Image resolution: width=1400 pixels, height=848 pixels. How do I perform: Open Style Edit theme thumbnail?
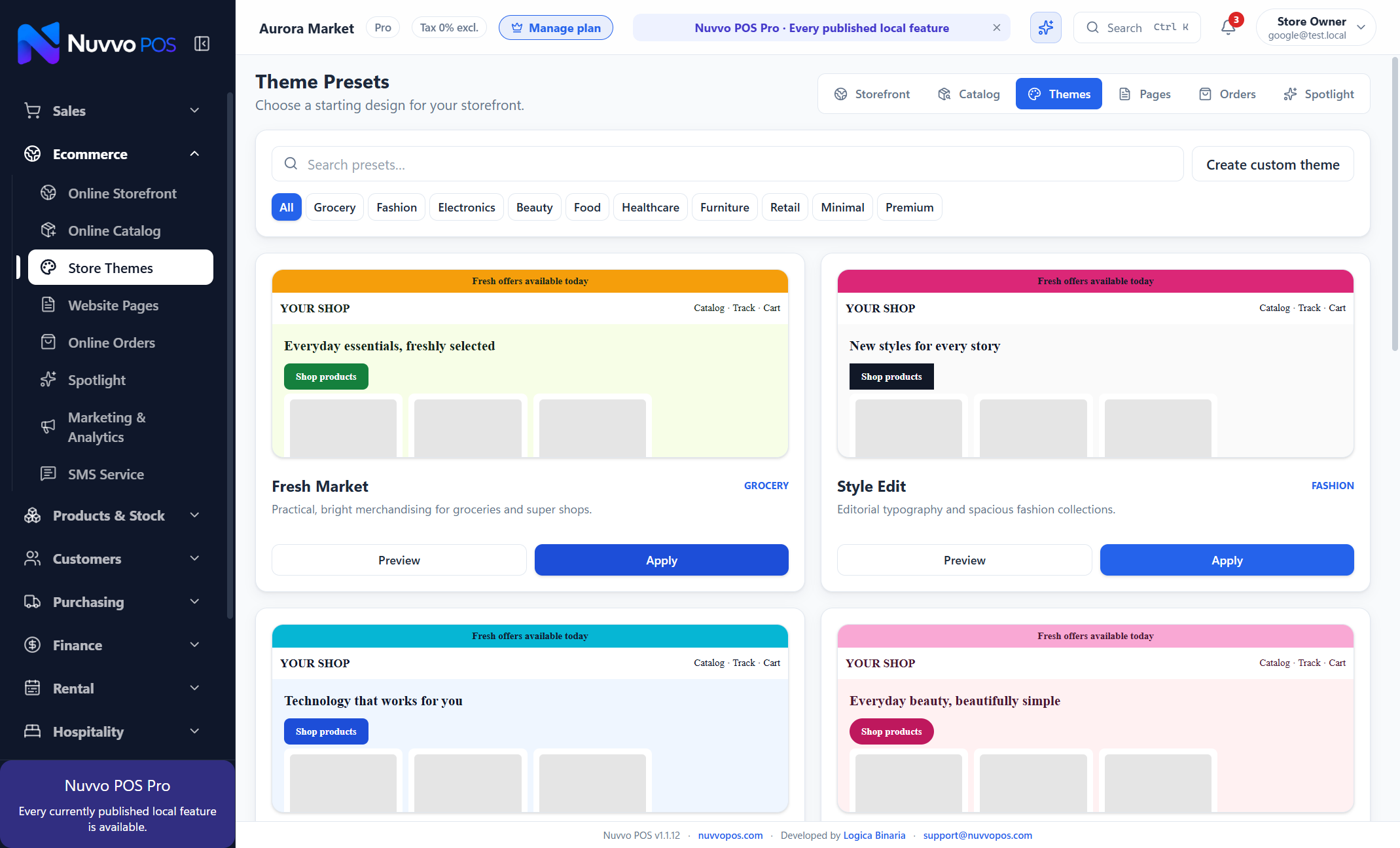[x=1095, y=363]
